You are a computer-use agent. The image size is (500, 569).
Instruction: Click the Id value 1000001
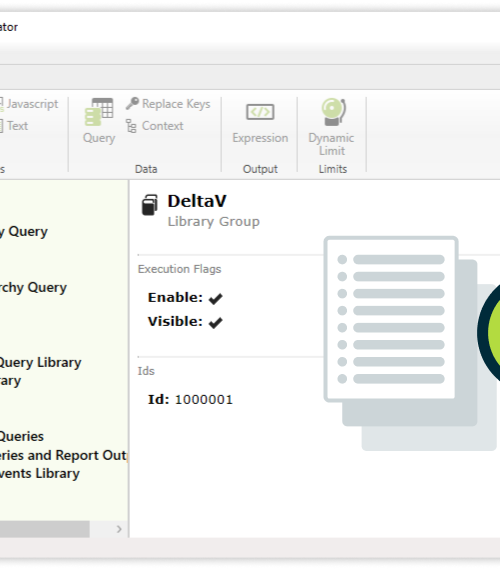pos(204,400)
